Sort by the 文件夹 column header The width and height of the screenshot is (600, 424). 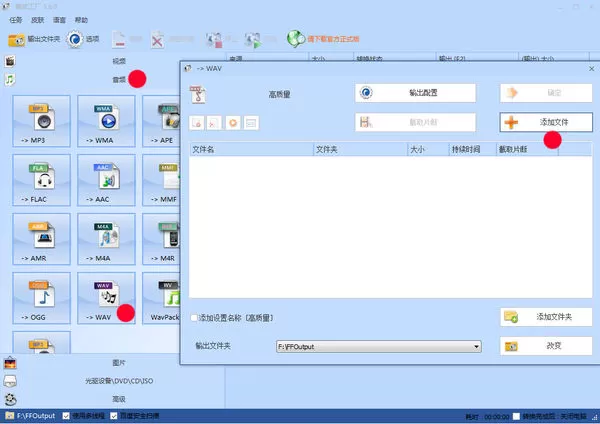pos(360,149)
